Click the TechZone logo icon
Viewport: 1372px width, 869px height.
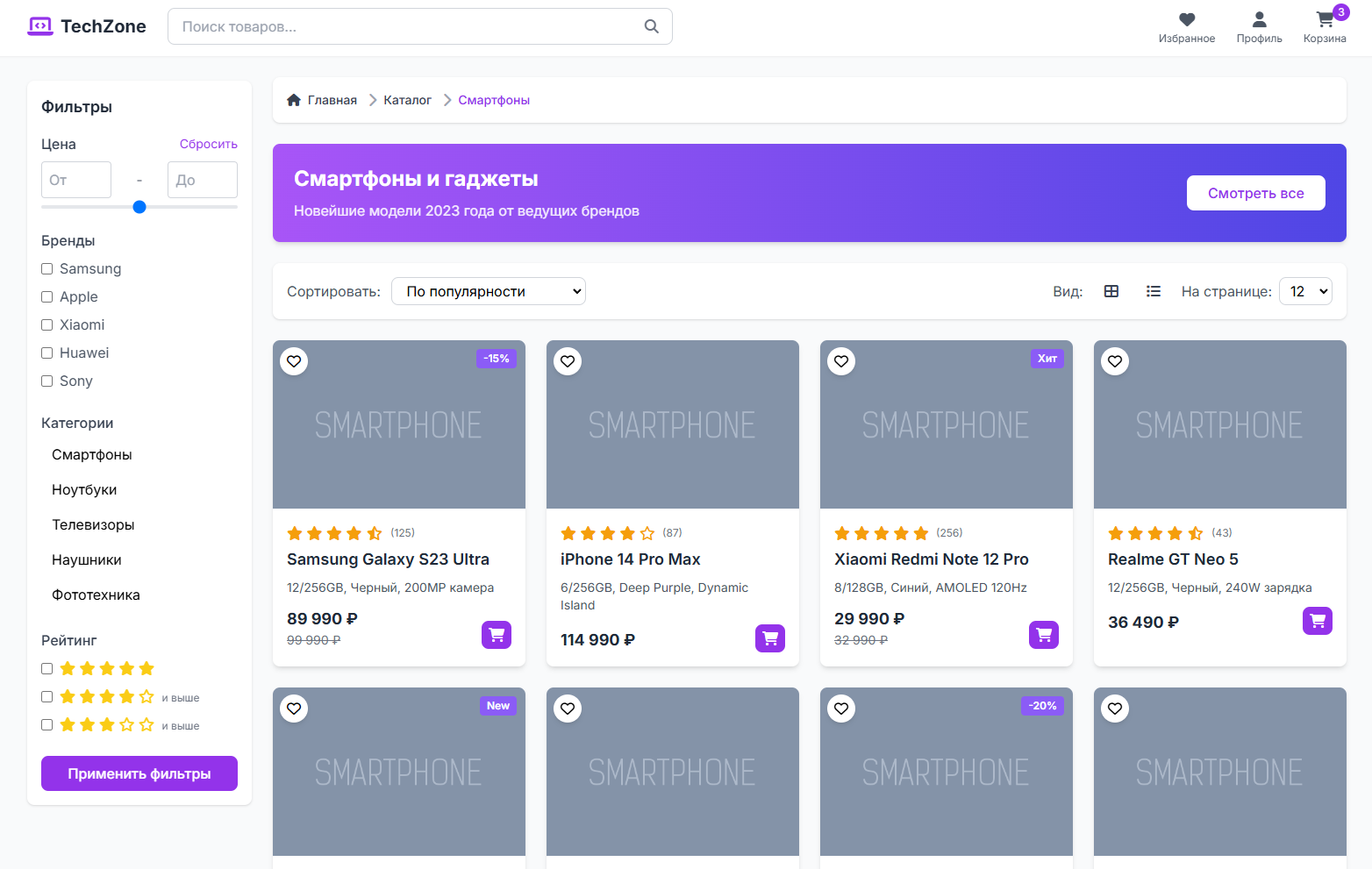tap(40, 26)
